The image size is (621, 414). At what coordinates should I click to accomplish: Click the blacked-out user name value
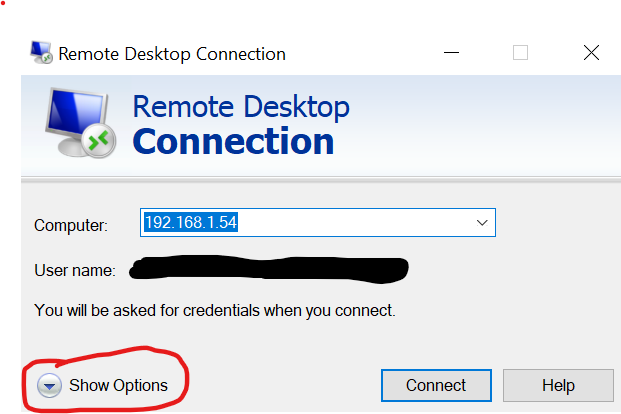pos(269,269)
